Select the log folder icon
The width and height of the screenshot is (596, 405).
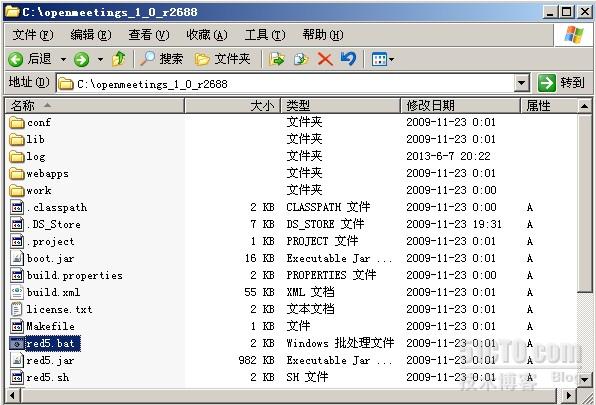(x=17, y=157)
